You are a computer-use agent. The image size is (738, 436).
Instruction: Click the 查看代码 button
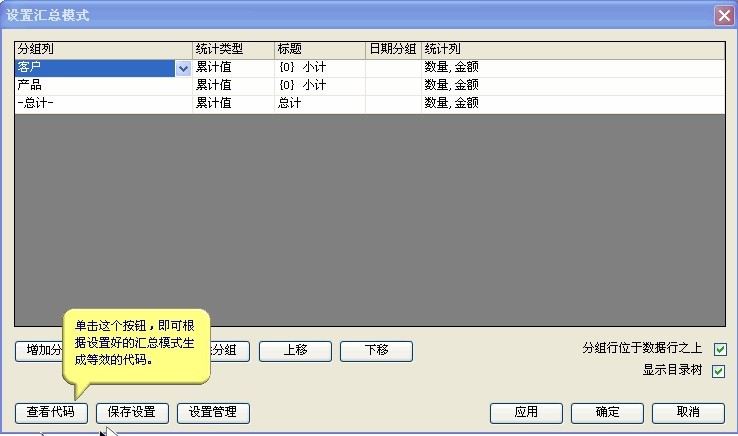tap(51, 412)
